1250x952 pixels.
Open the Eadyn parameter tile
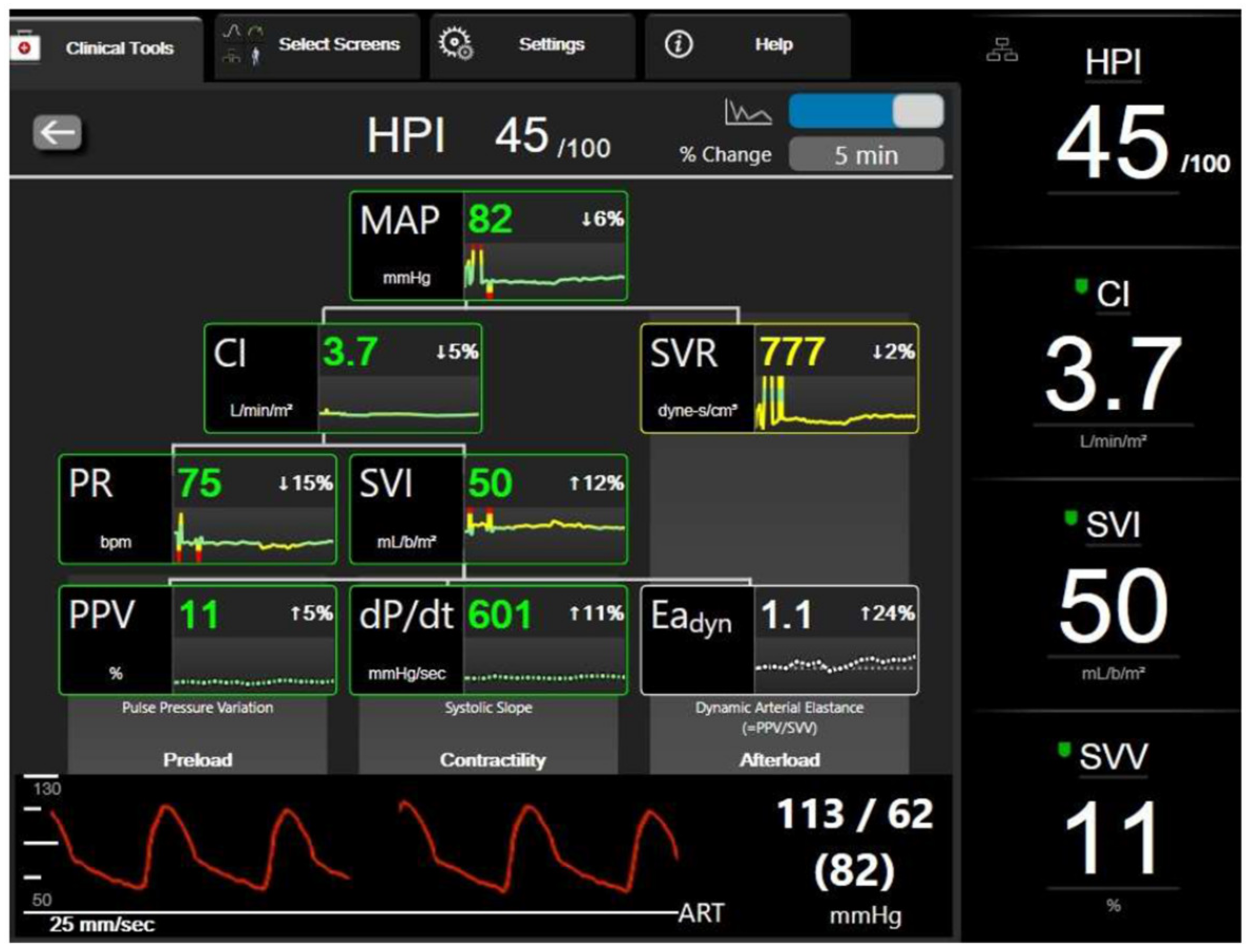pos(779,640)
